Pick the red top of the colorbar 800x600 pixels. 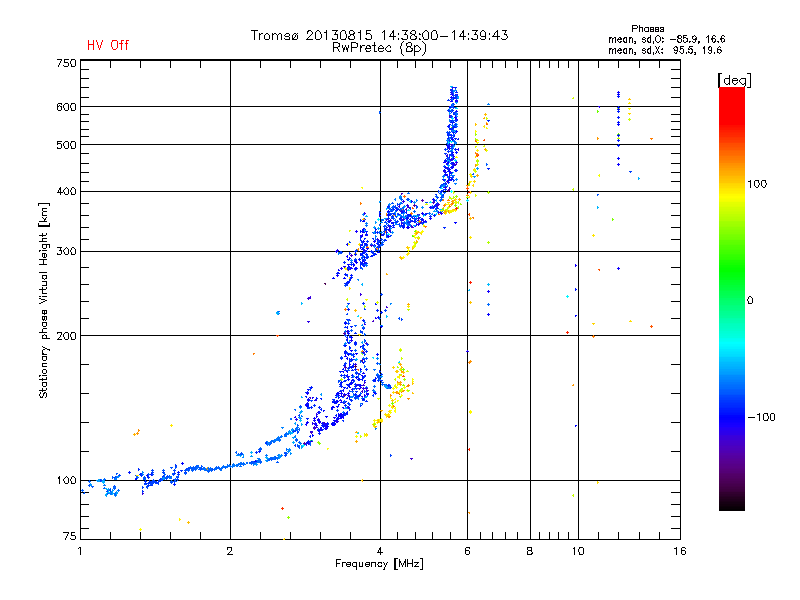coord(731,93)
